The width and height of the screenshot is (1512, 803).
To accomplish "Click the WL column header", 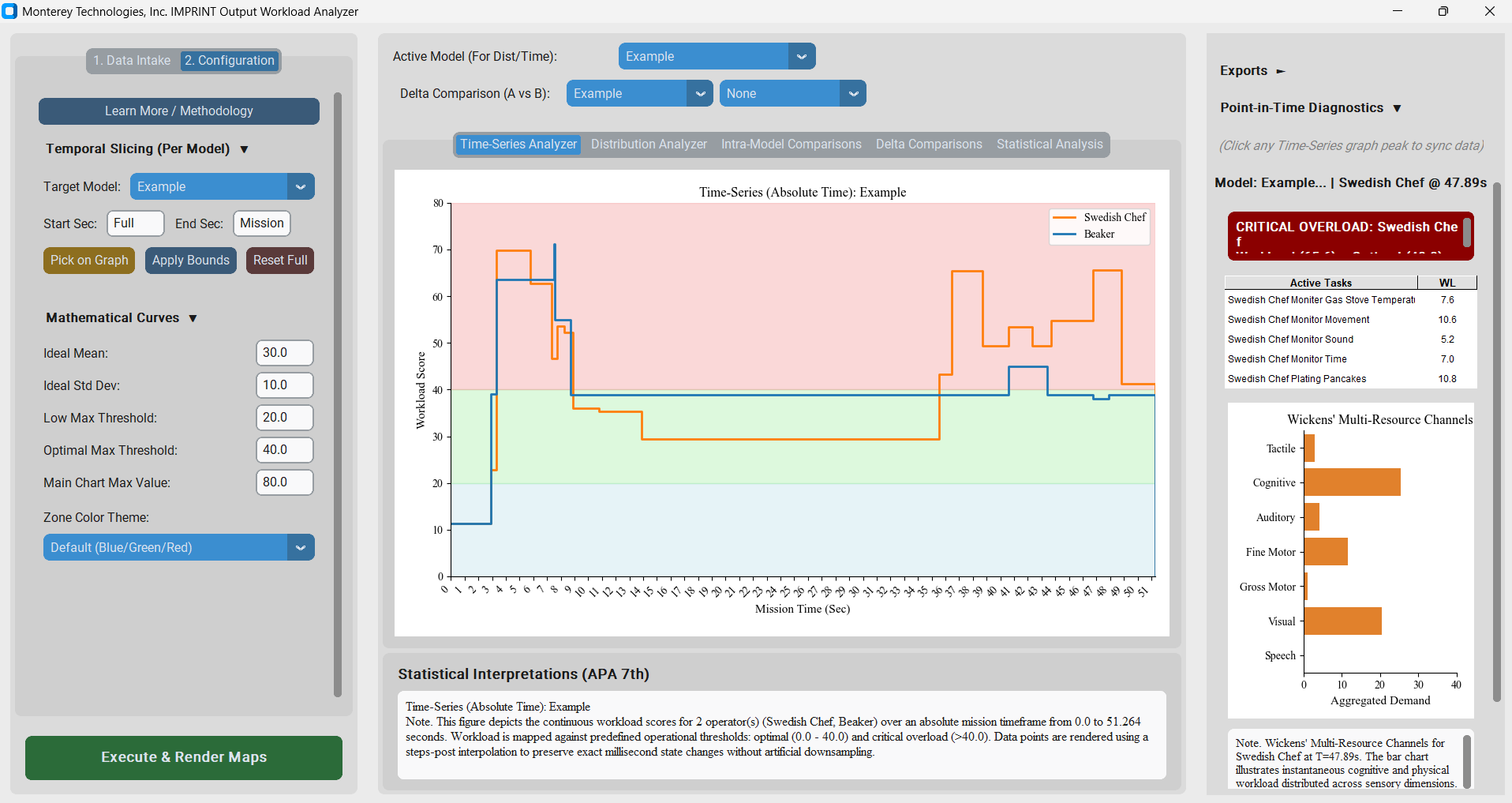I will 1447,283.
